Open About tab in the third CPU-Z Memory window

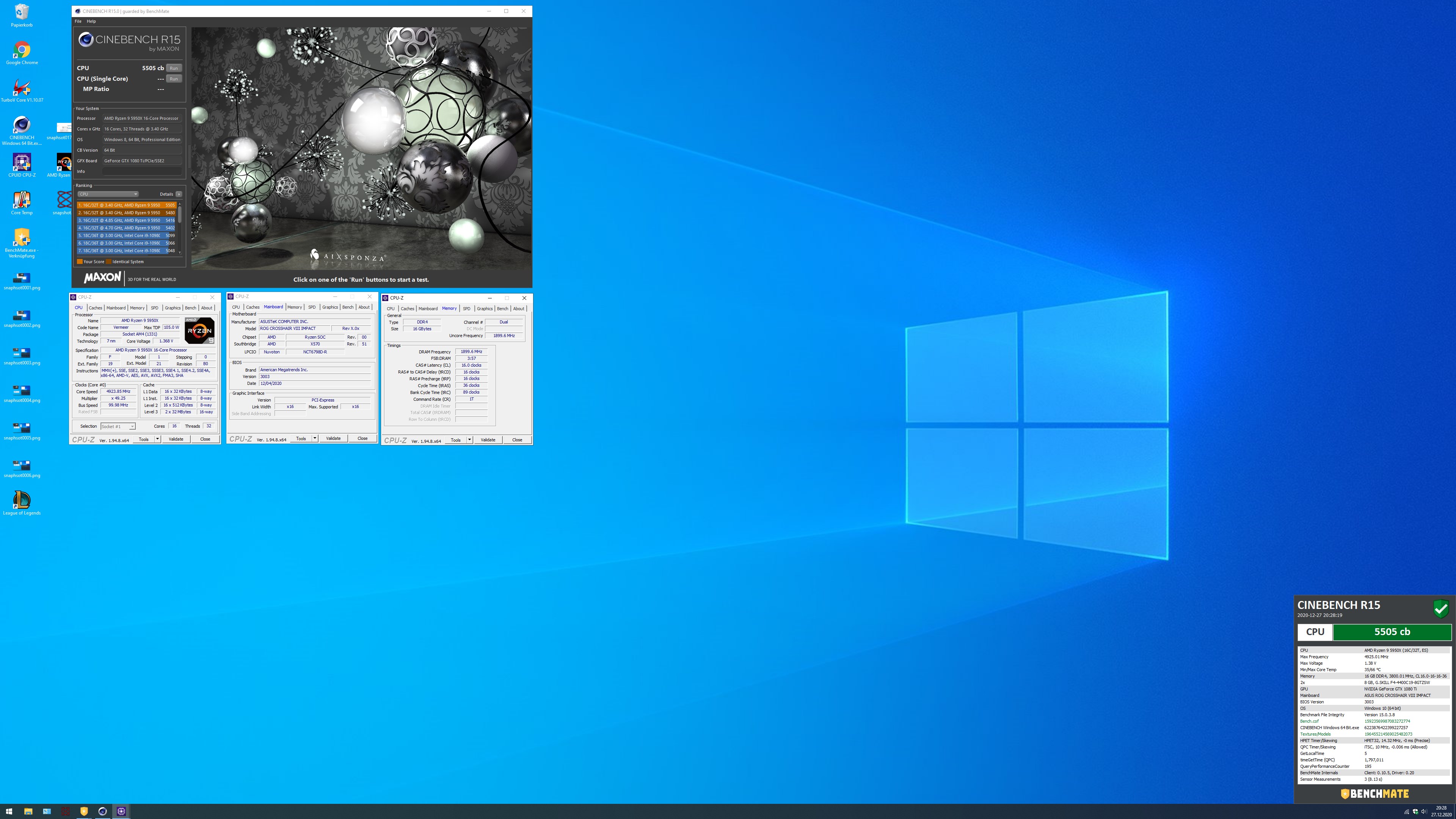point(518,309)
